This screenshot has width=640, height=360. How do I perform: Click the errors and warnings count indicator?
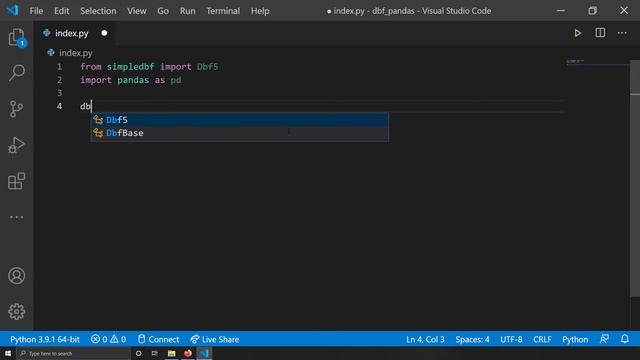(108, 339)
